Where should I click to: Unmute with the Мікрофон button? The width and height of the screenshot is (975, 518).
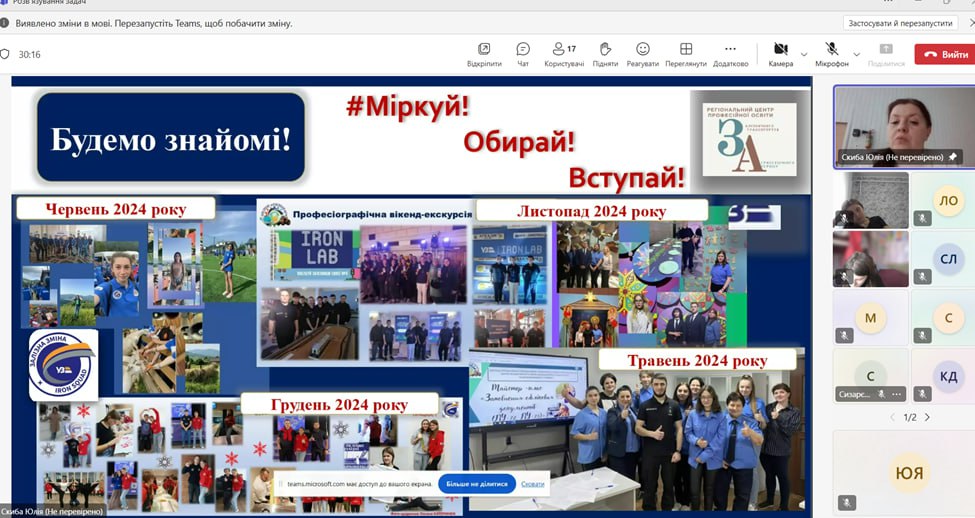point(831,54)
